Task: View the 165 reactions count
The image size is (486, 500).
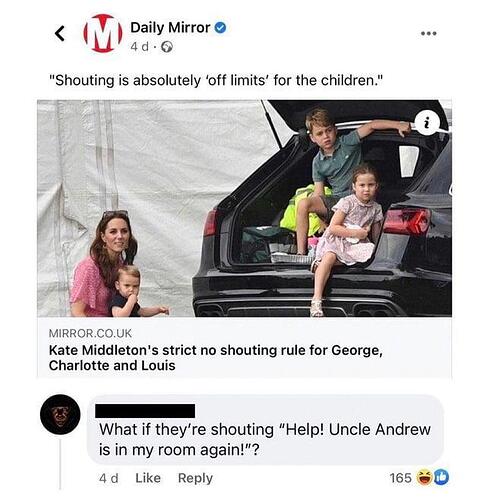Action: tap(401, 478)
